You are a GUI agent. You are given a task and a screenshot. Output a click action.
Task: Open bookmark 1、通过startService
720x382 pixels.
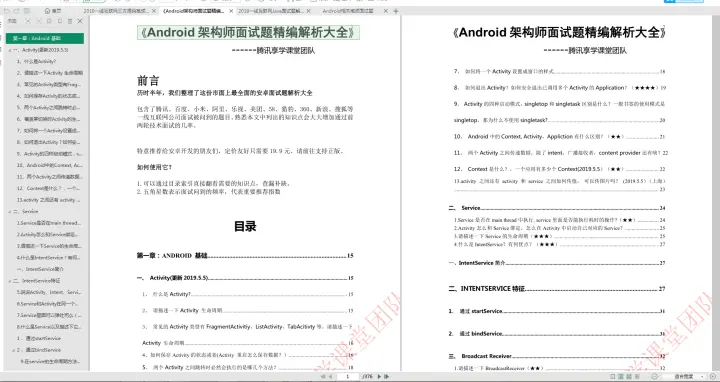38,338
